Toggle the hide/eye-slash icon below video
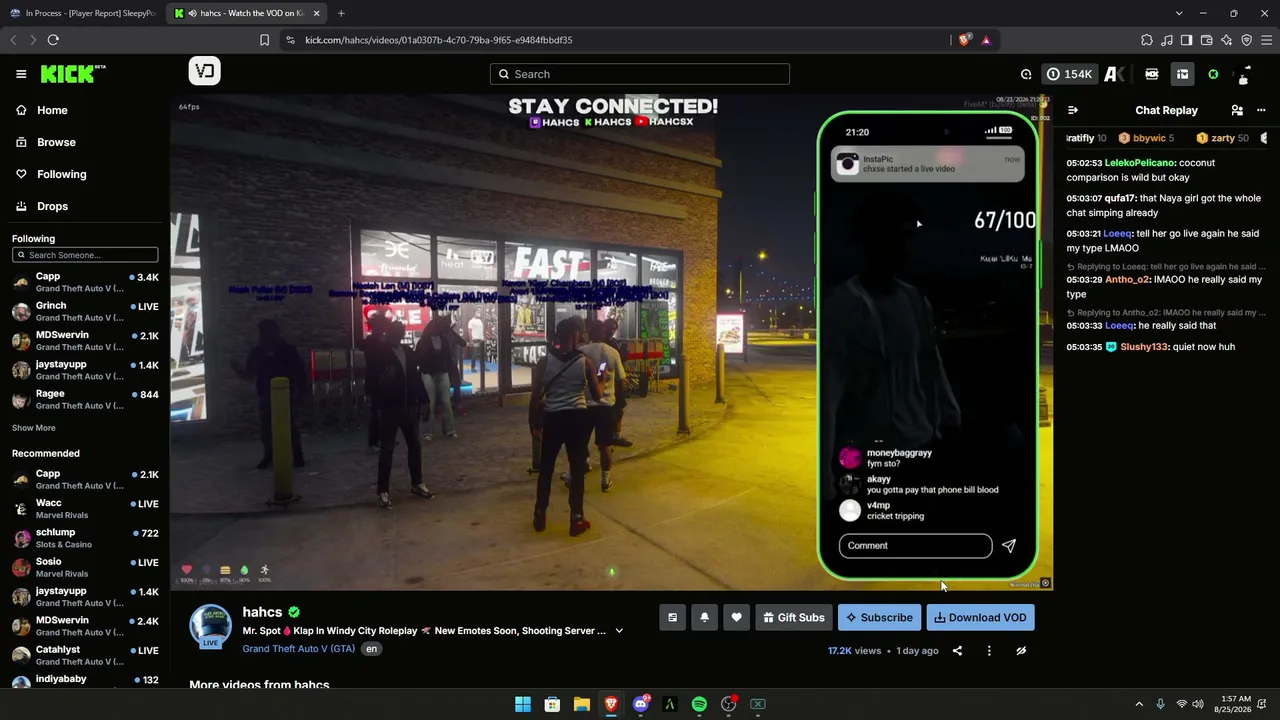This screenshot has height=720, width=1280. 1021,651
